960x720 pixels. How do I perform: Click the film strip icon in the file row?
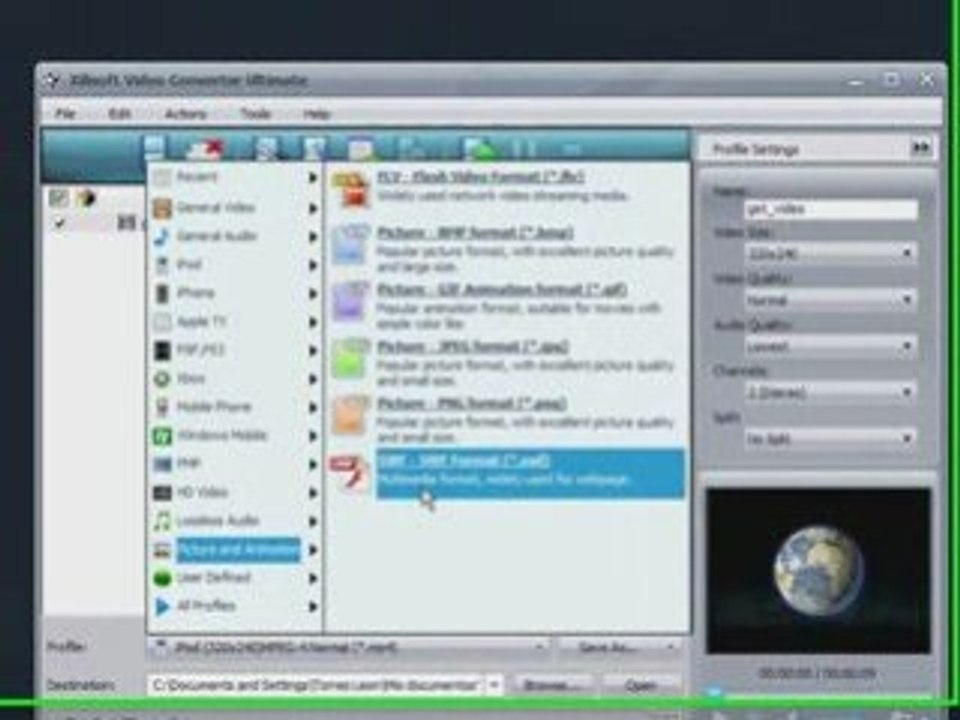(x=126, y=223)
